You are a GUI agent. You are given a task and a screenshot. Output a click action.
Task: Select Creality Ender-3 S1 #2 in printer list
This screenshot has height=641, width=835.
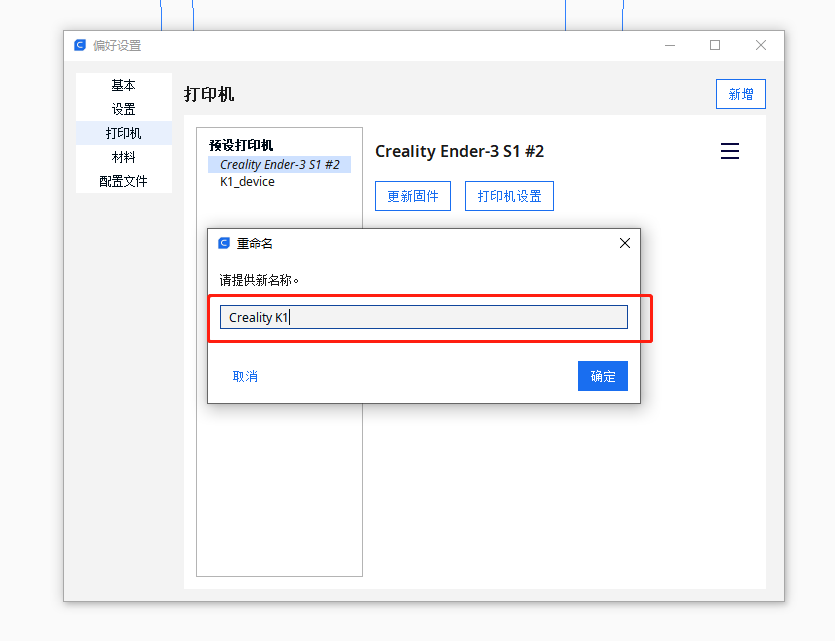pos(280,165)
